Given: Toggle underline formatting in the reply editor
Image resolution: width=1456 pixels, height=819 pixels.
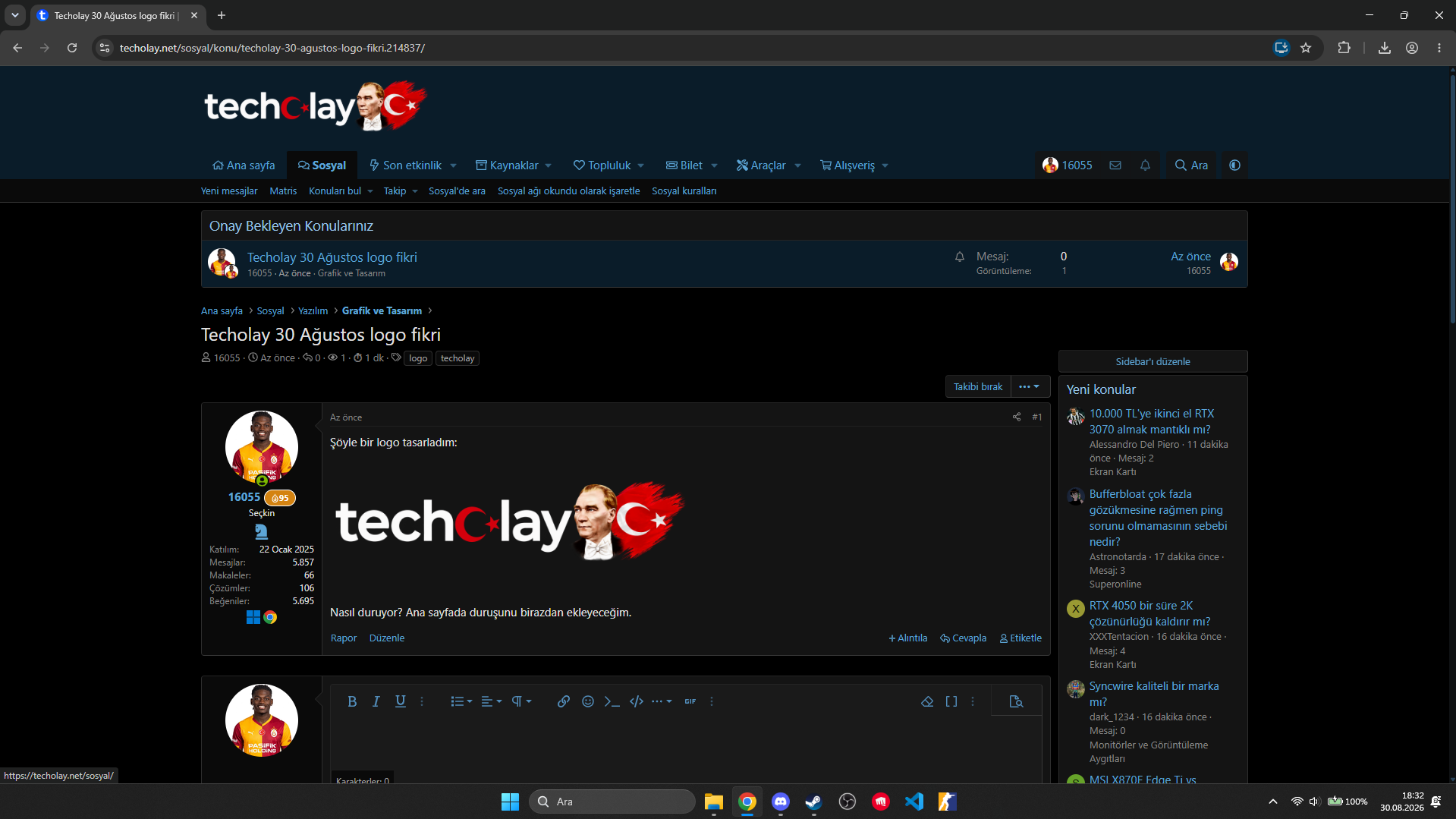Looking at the screenshot, I should coord(401,701).
